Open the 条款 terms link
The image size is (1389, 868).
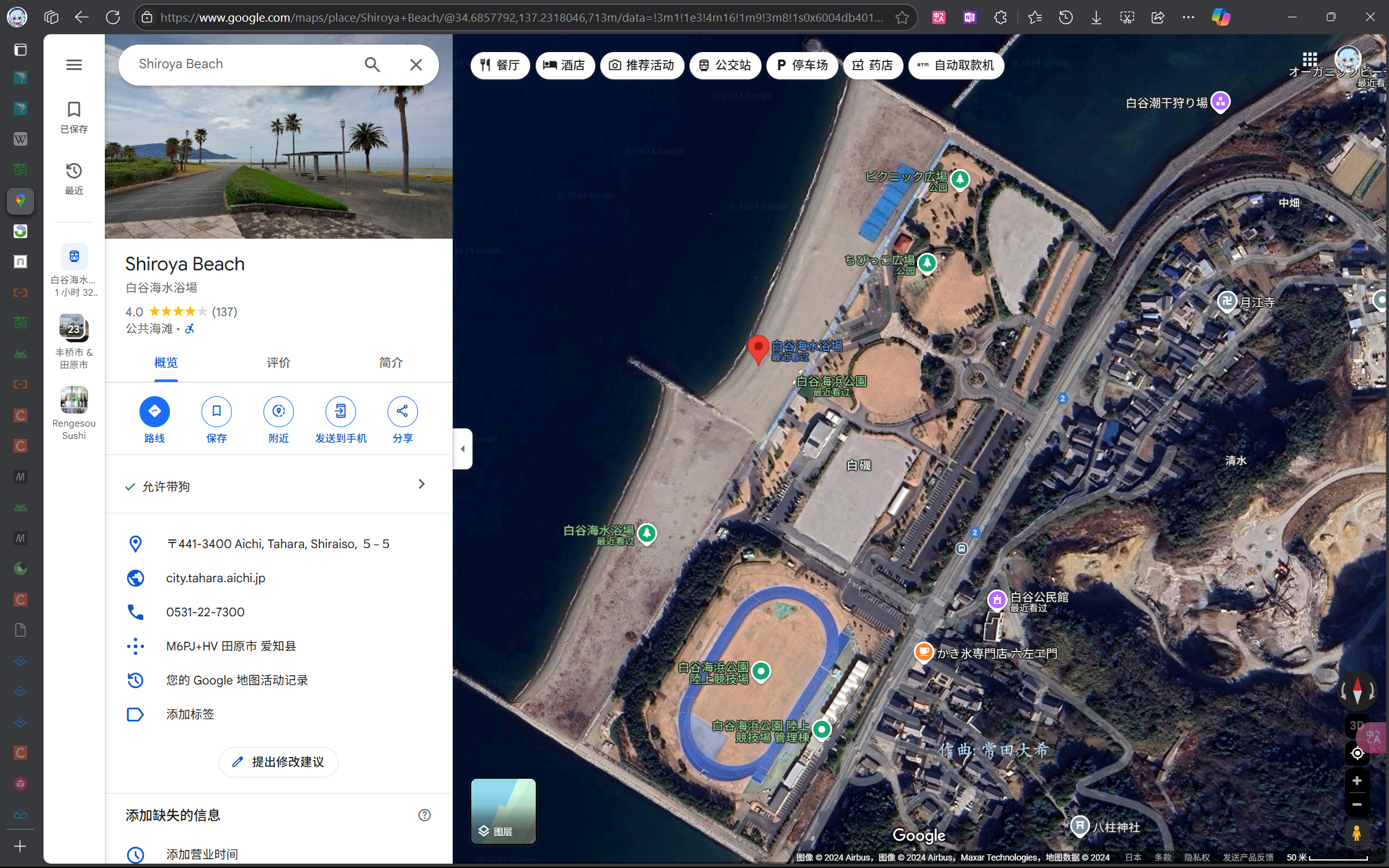pos(1163,857)
